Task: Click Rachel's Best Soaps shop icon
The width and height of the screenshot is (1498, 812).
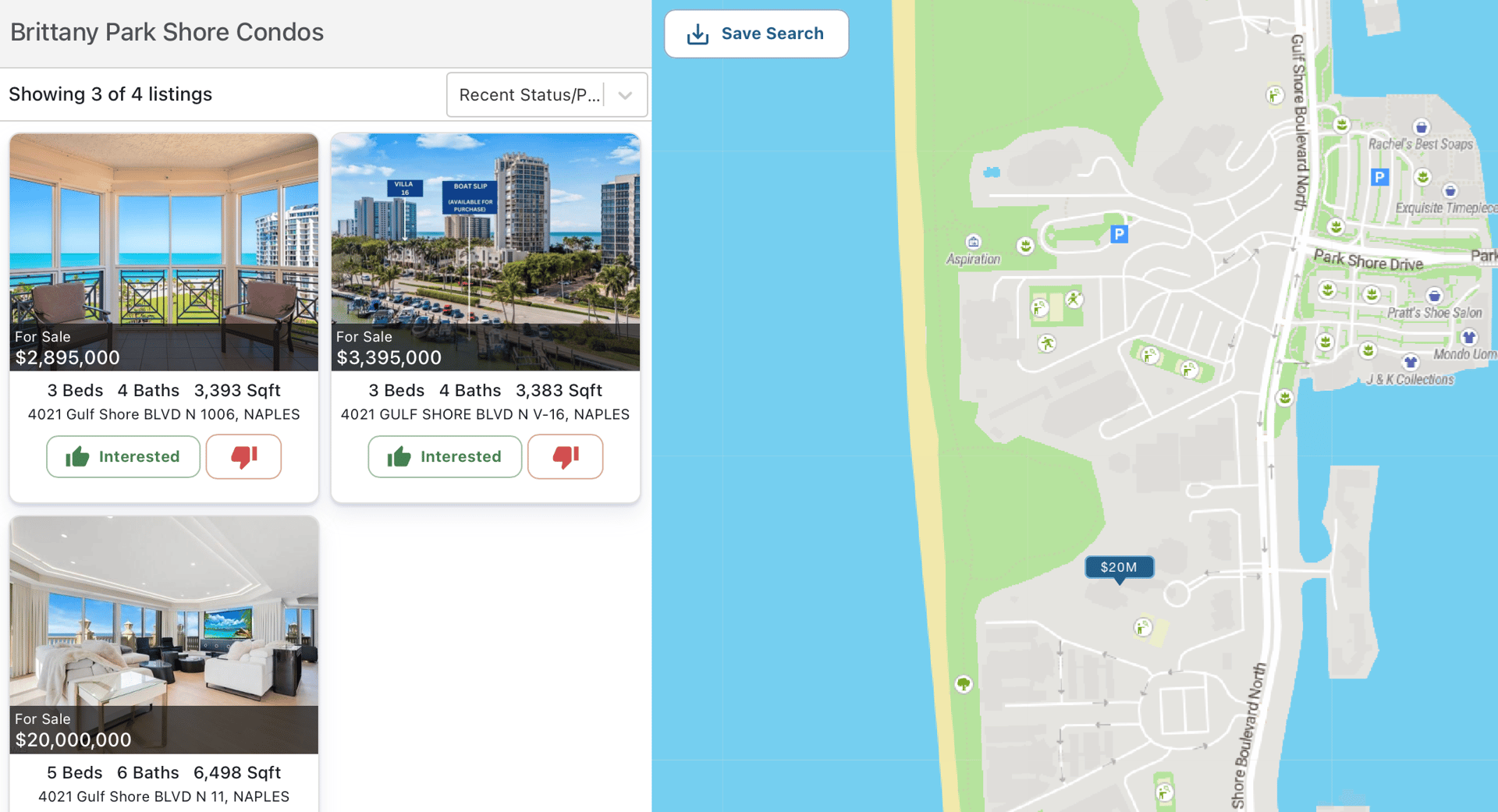Action: click(1421, 127)
